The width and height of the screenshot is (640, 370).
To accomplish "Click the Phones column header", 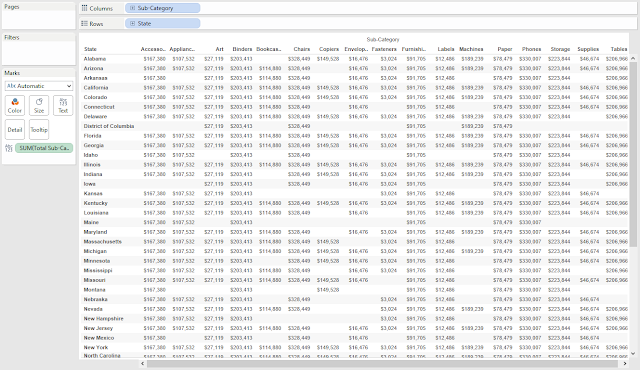I will click(x=531, y=49).
